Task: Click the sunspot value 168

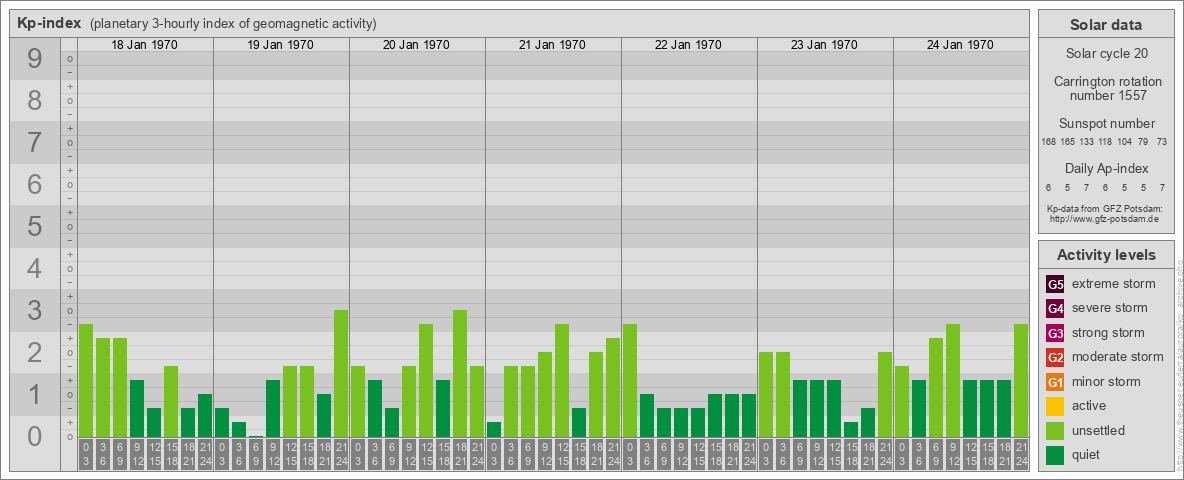Action: click(1048, 142)
